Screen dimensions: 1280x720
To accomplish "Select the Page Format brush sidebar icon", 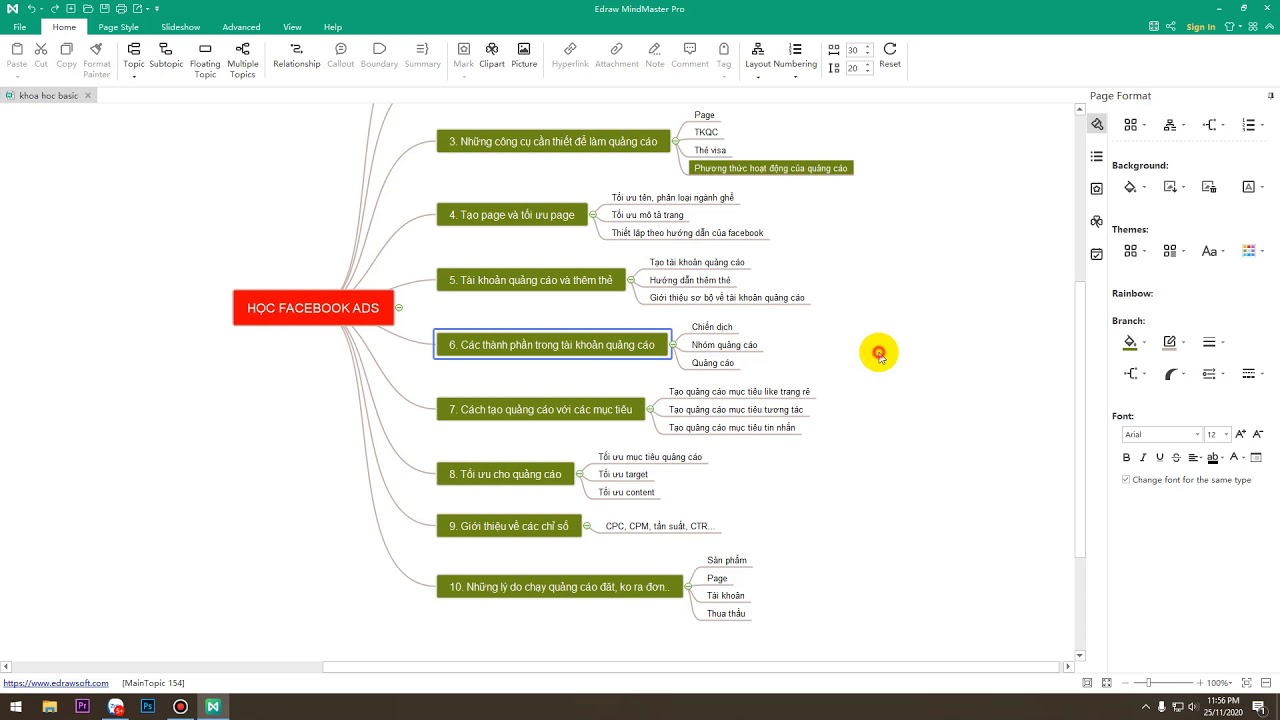I will click(1097, 124).
